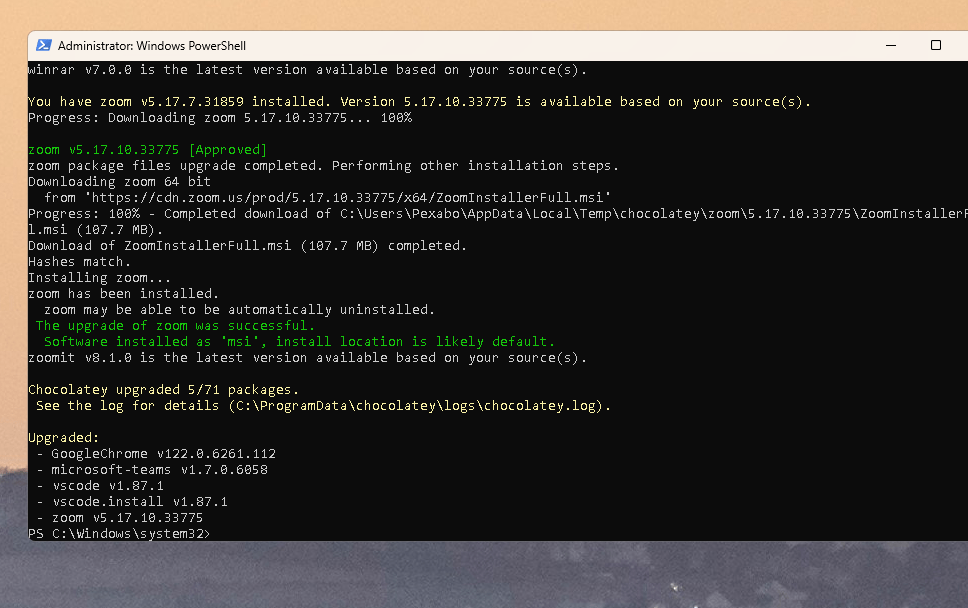Click 'You have zoom v5.17.7.31859 installed' line
Viewport: 968px width, 608px height.
(x=420, y=101)
